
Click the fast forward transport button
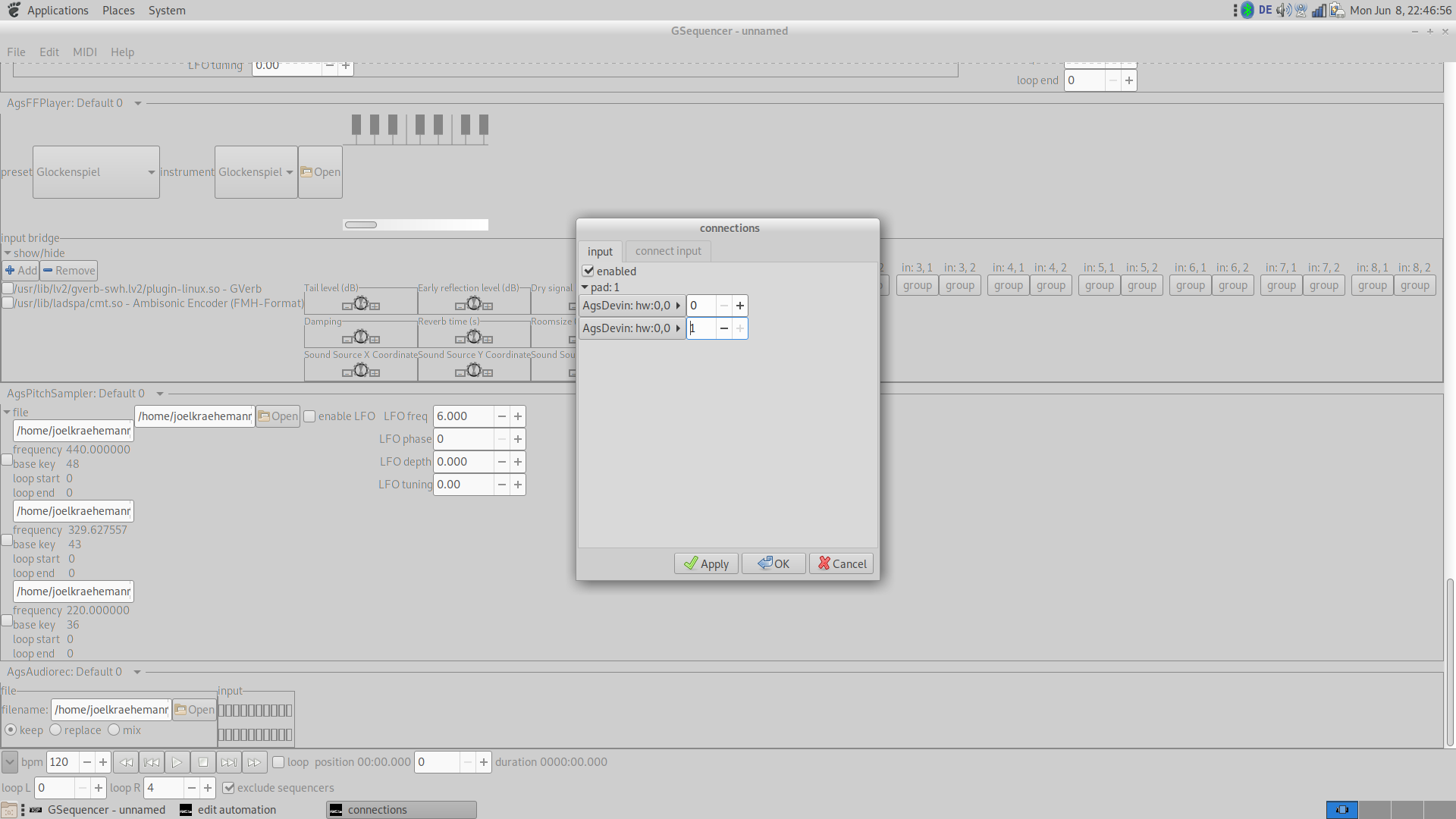pyautogui.click(x=254, y=762)
